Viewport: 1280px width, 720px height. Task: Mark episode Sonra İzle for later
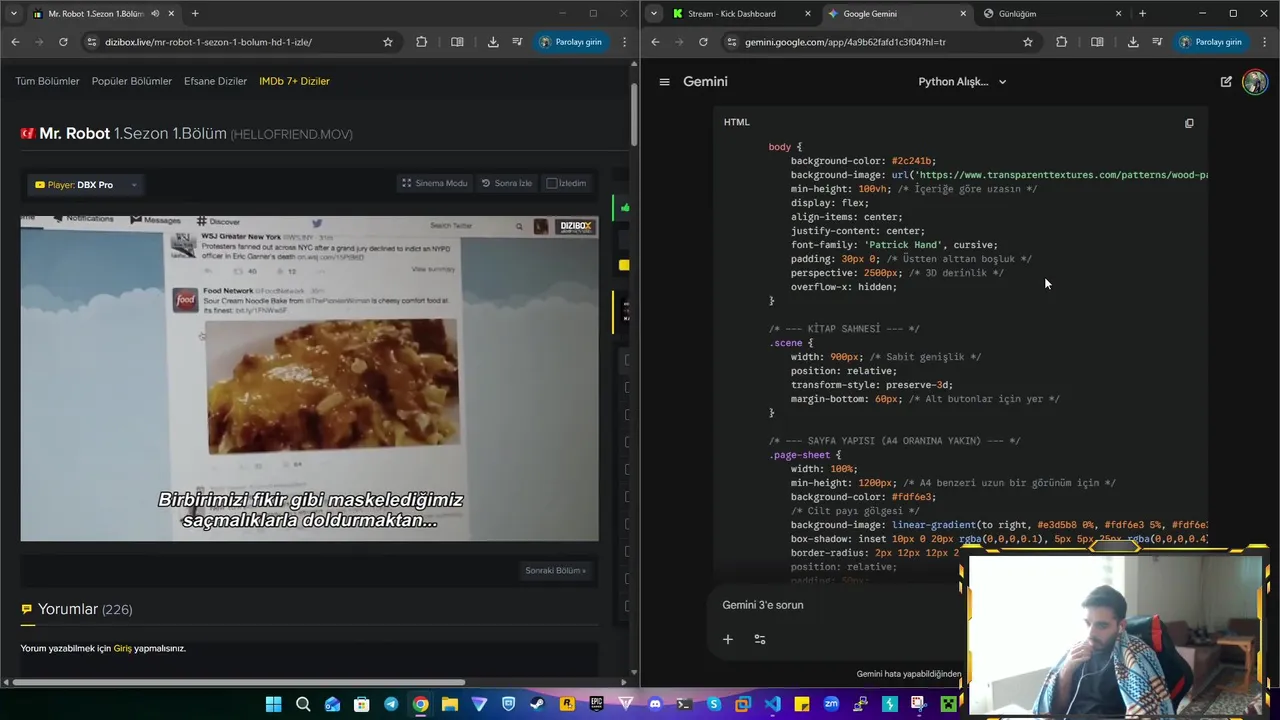tap(506, 183)
